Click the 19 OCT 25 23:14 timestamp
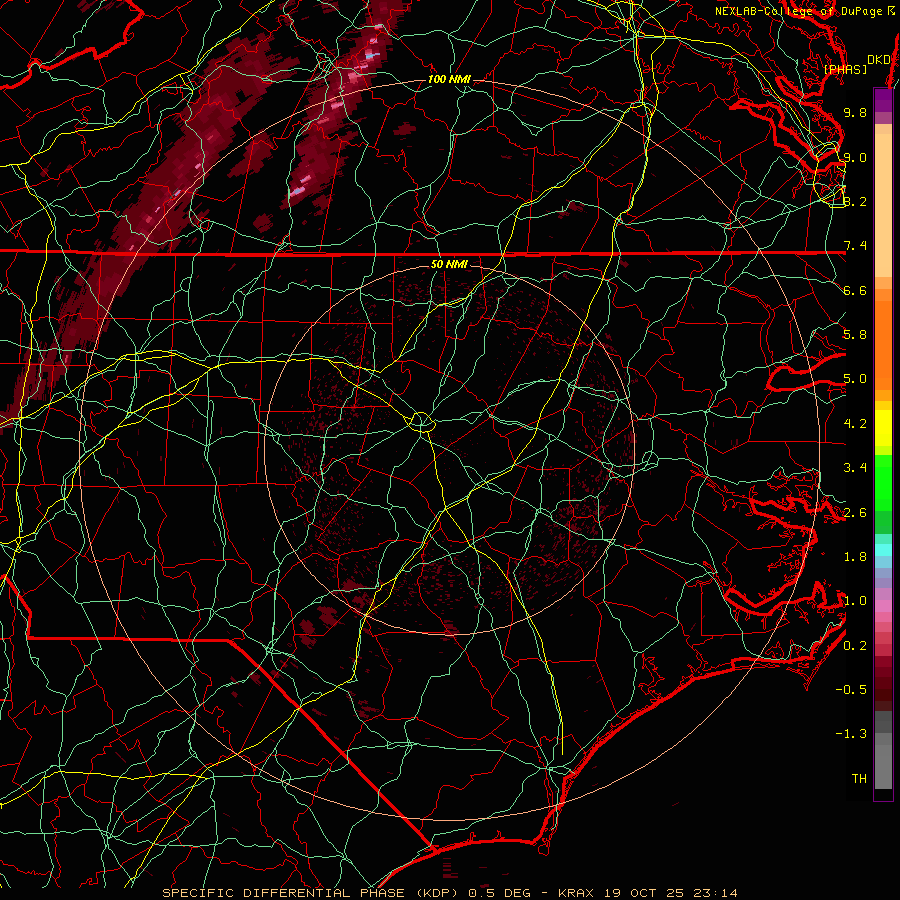 [x=670, y=893]
